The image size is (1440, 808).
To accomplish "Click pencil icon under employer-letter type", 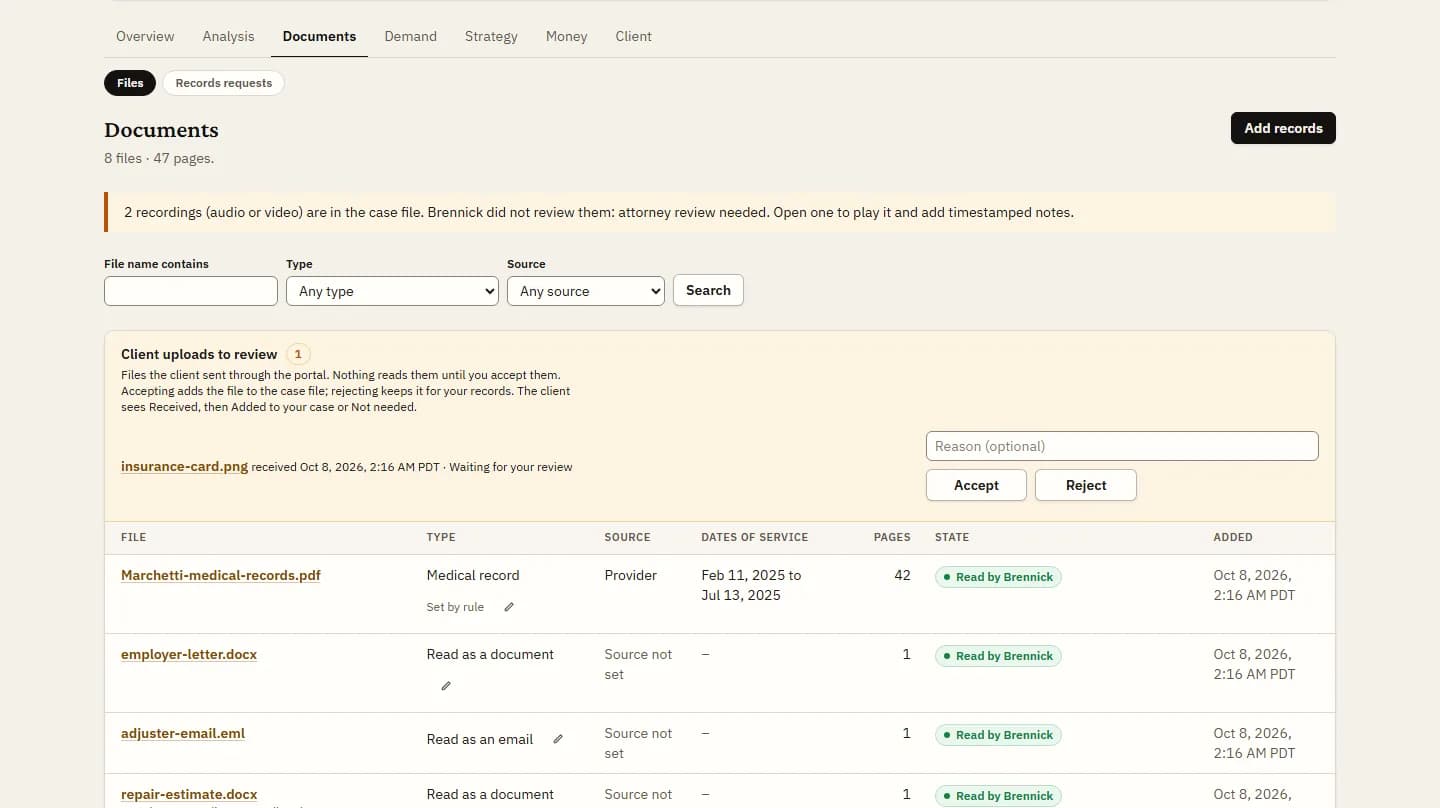I will coord(446,686).
